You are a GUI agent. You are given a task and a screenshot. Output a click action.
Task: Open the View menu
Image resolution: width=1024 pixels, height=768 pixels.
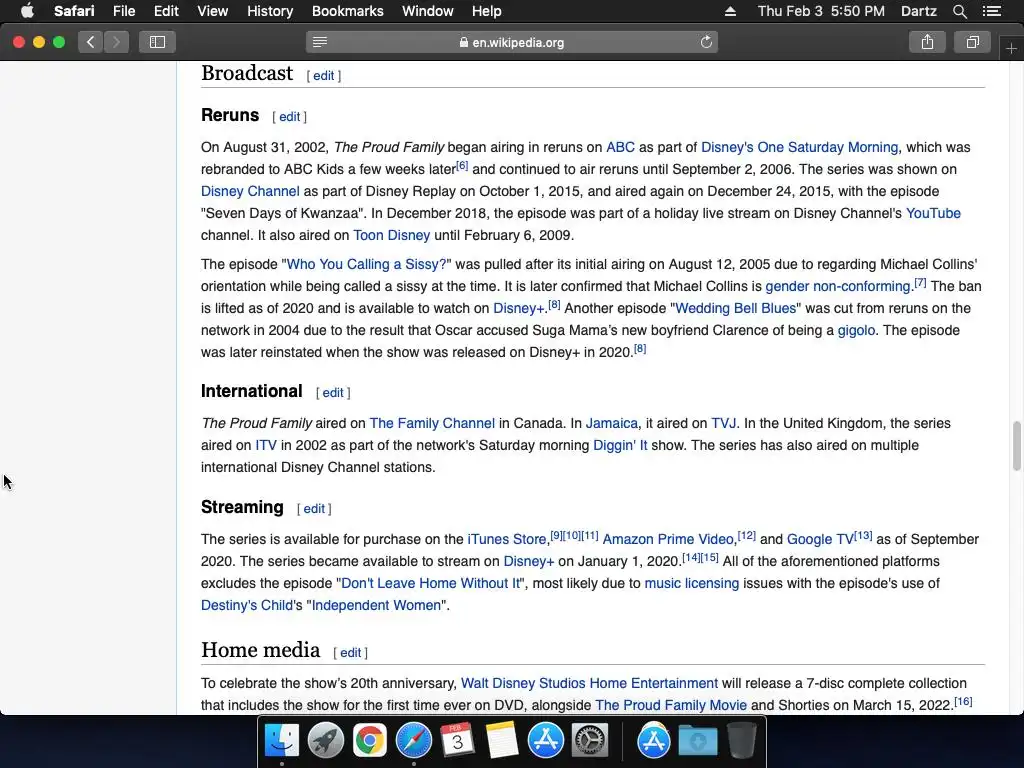point(212,11)
